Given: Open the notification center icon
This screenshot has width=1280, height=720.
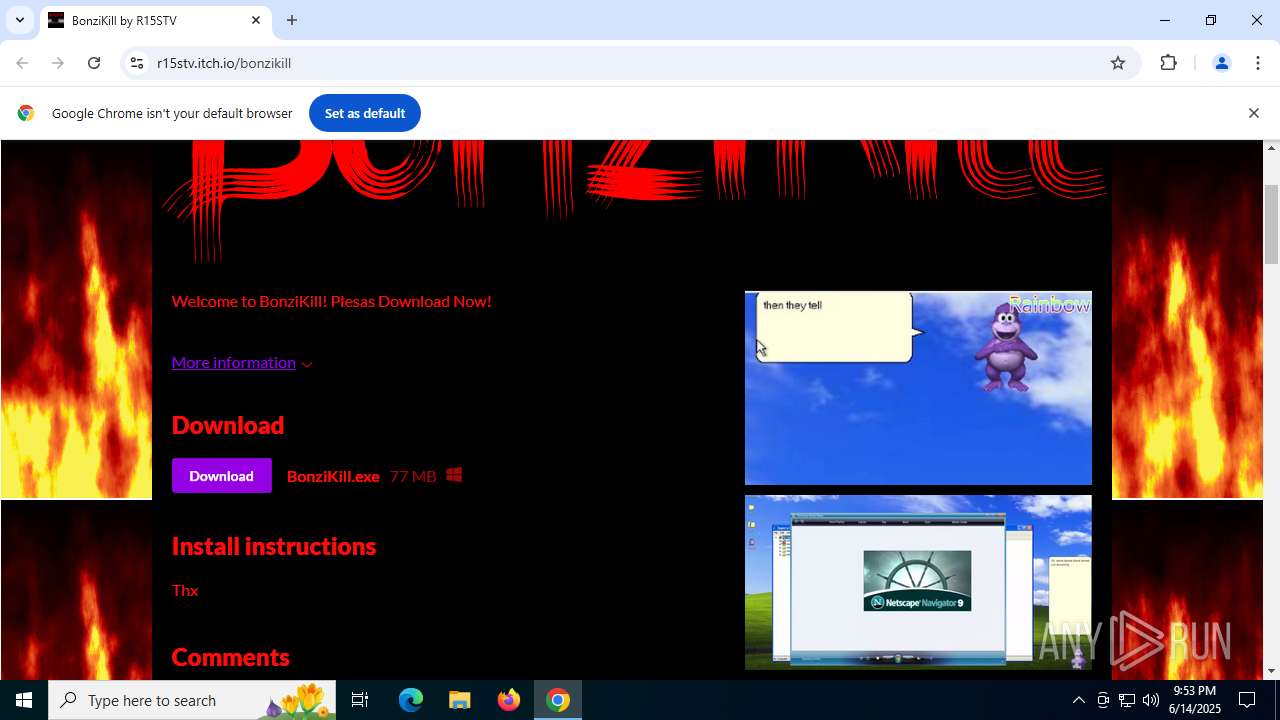Looking at the screenshot, I should [x=1248, y=700].
